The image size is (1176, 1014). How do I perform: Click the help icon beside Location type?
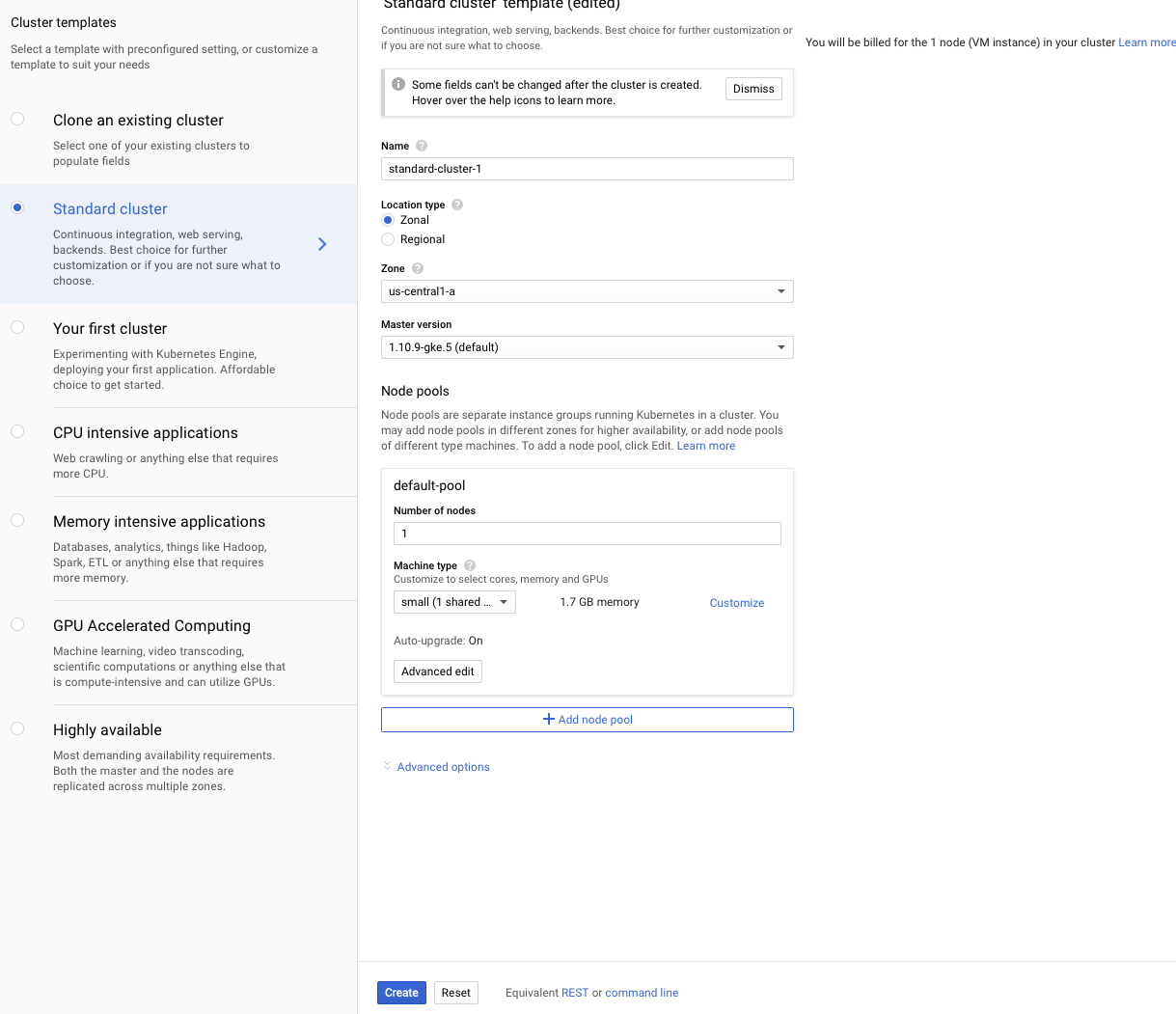(x=457, y=205)
